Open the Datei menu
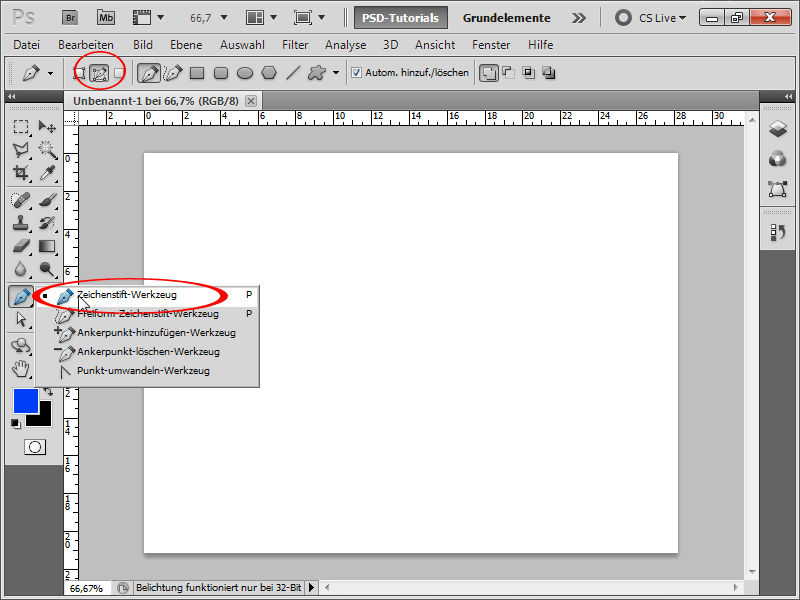The image size is (800, 600). click(27, 45)
